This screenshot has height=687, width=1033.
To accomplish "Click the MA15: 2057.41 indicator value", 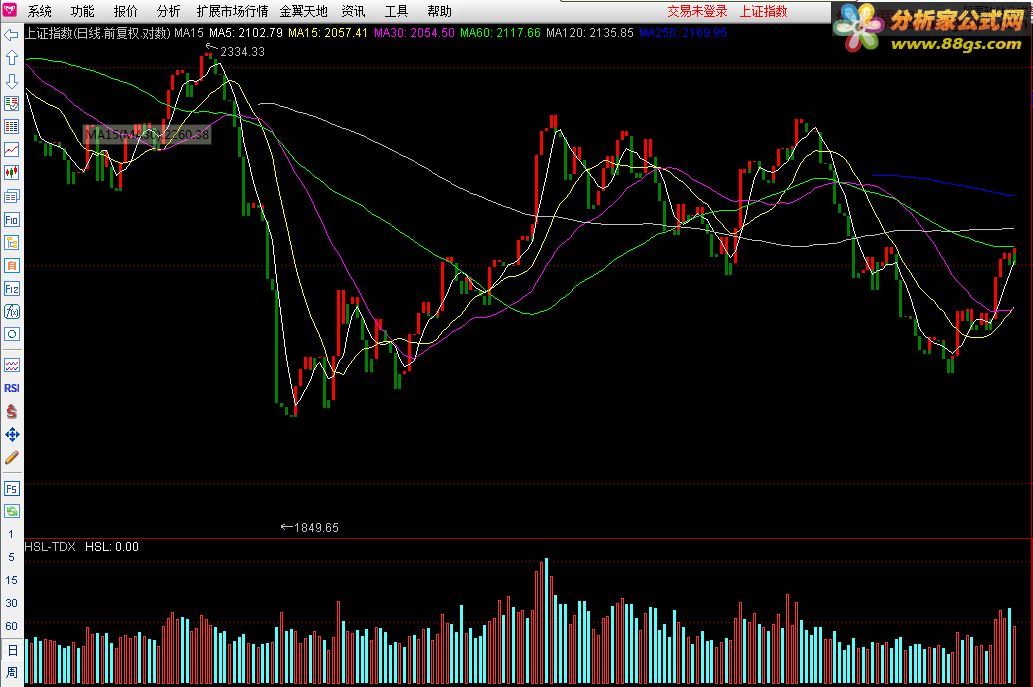I will click(328, 33).
